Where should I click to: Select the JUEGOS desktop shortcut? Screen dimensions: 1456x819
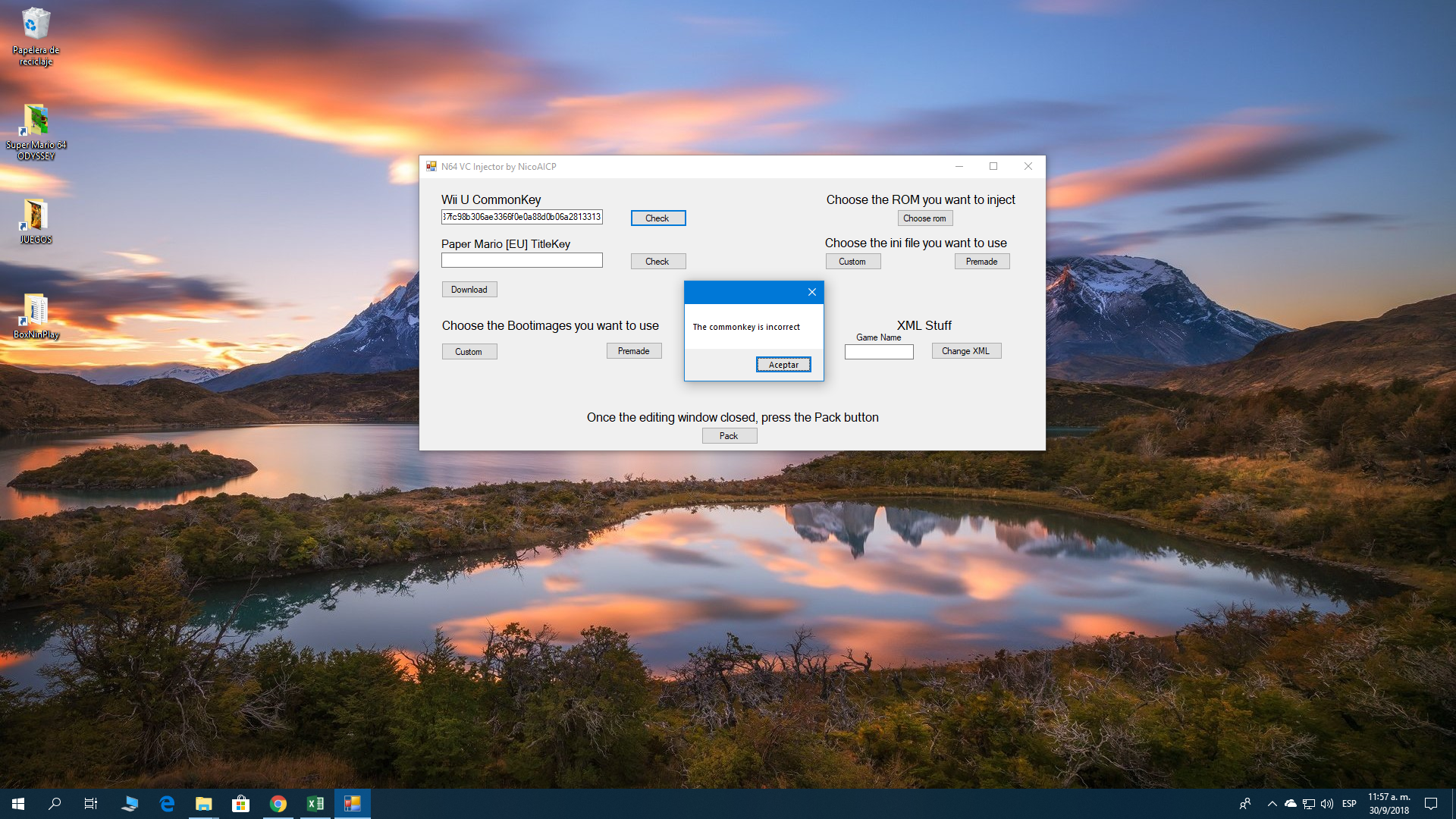click(36, 221)
